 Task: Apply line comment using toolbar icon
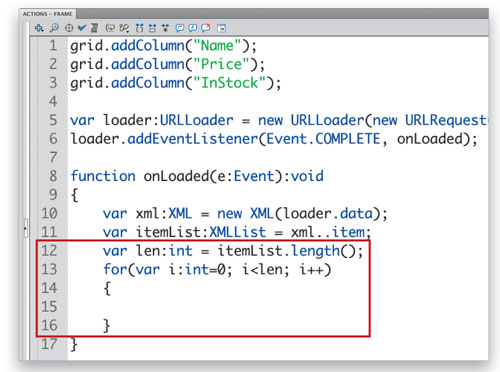pos(193,28)
